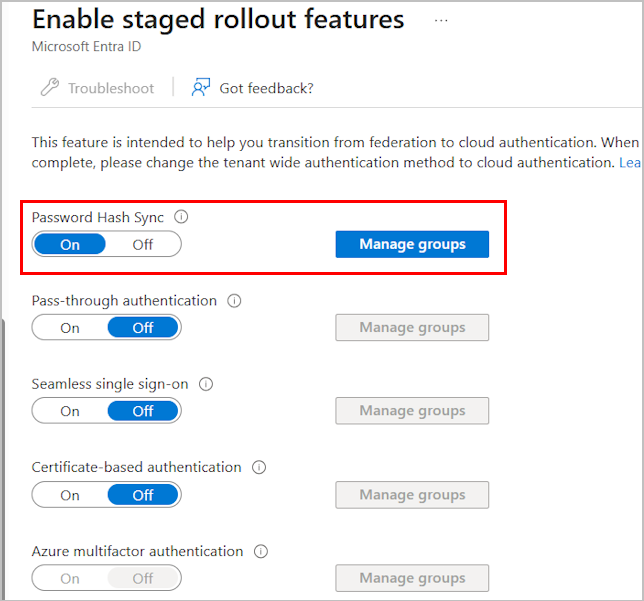Click the info icon next to Pass-through authentication
Image resolution: width=644 pixels, height=601 pixels.
(234, 301)
